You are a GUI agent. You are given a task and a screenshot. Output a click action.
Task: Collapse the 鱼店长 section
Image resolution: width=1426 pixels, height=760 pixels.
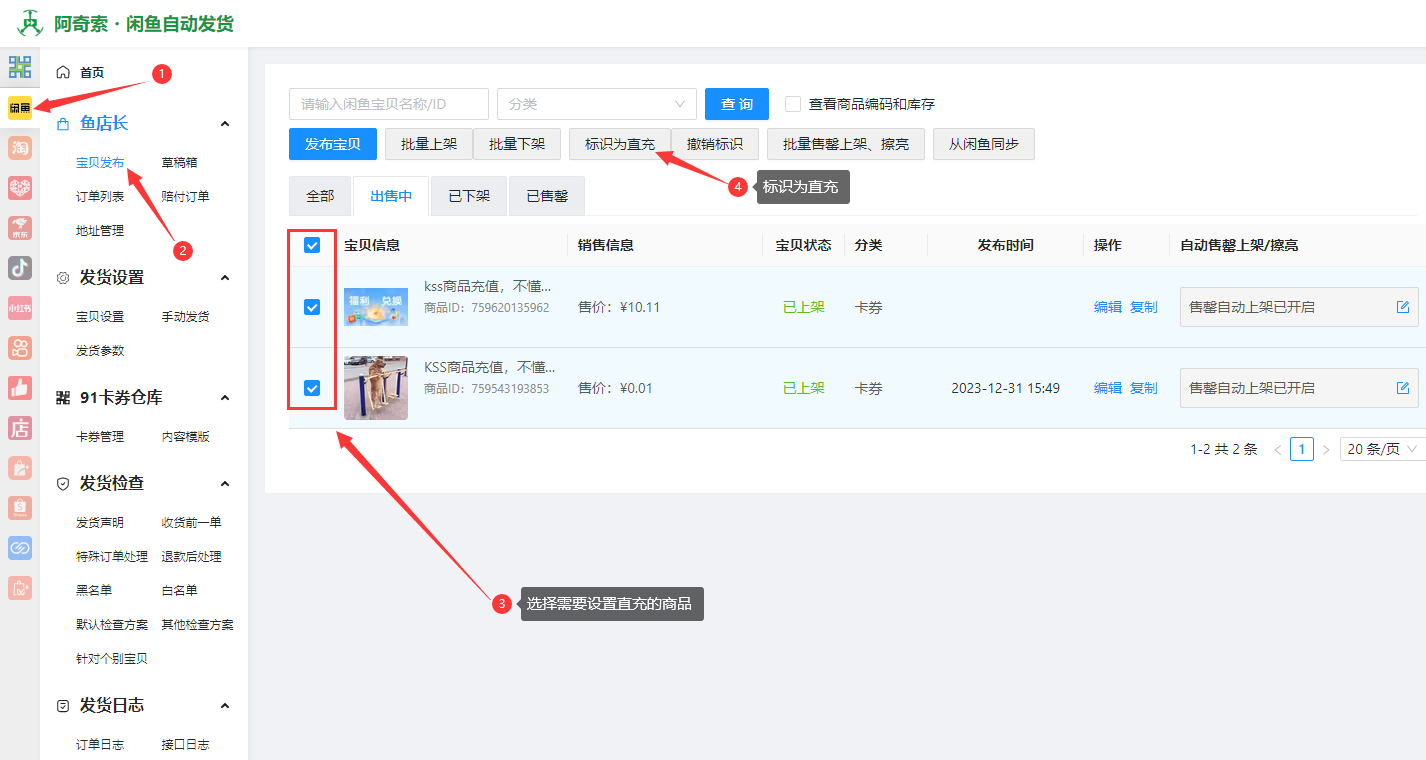225,123
